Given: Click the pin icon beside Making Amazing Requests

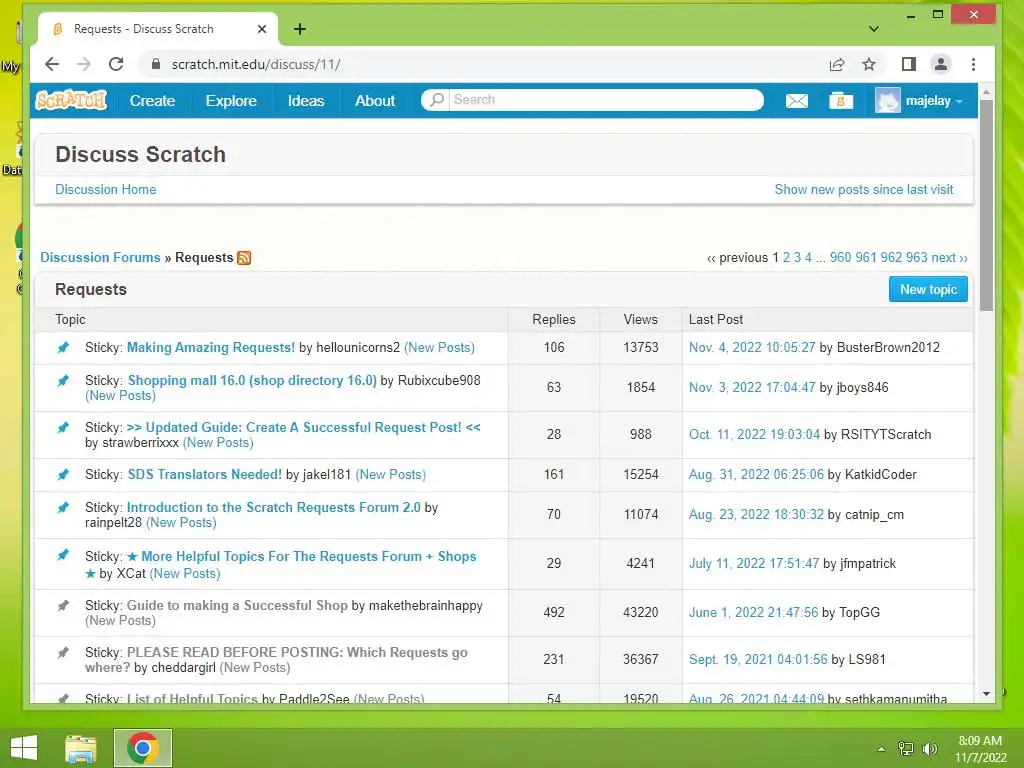Looking at the screenshot, I should coord(63,347).
